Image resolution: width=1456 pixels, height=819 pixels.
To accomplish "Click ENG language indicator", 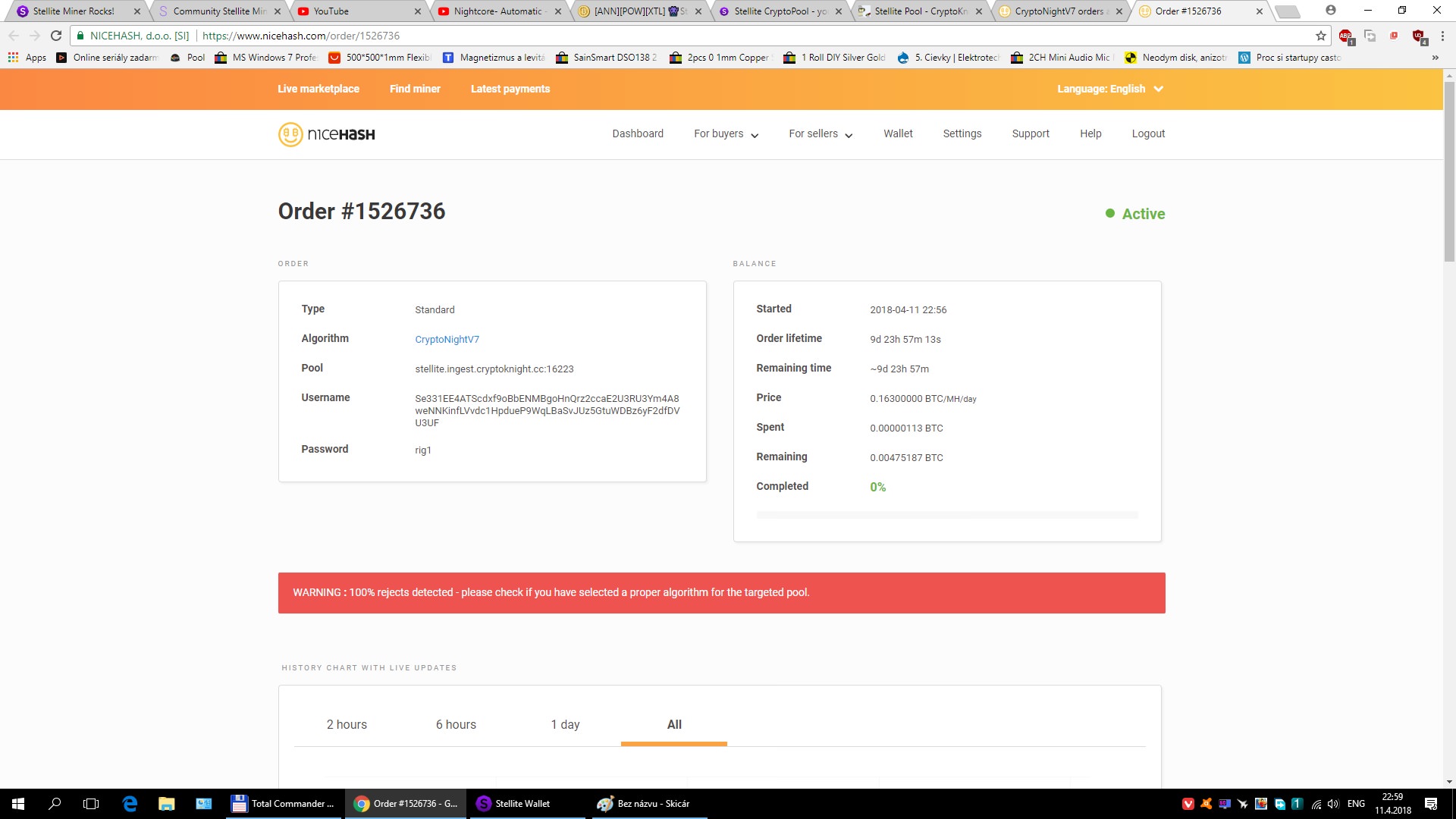I will (x=1356, y=804).
